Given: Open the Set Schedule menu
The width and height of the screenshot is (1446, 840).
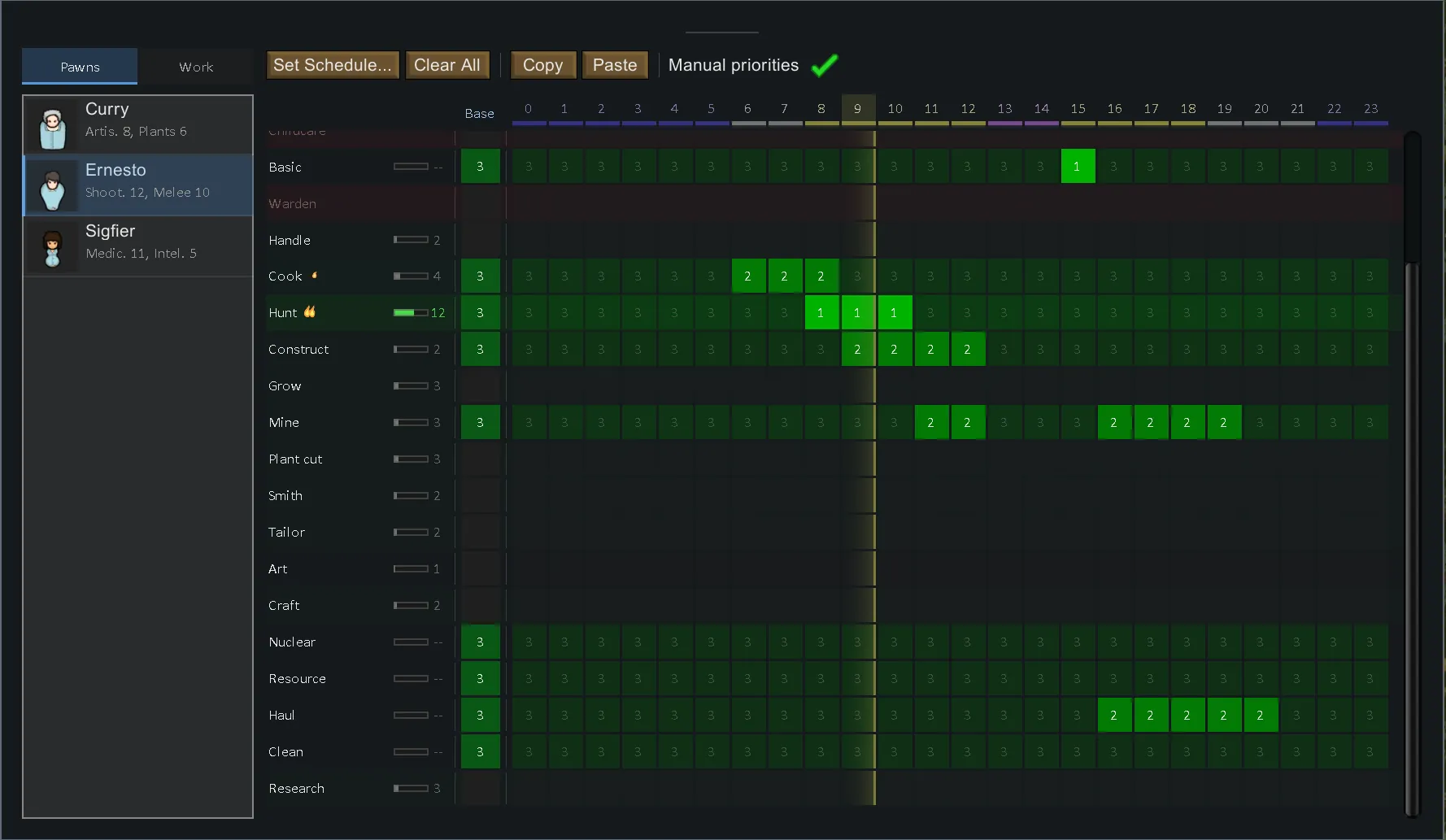Looking at the screenshot, I should (x=332, y=65).
